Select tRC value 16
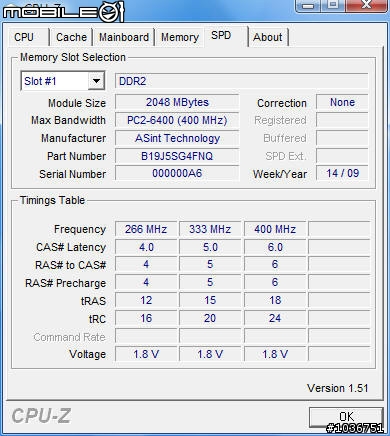390x436 pixels. [x=146, y=318]
